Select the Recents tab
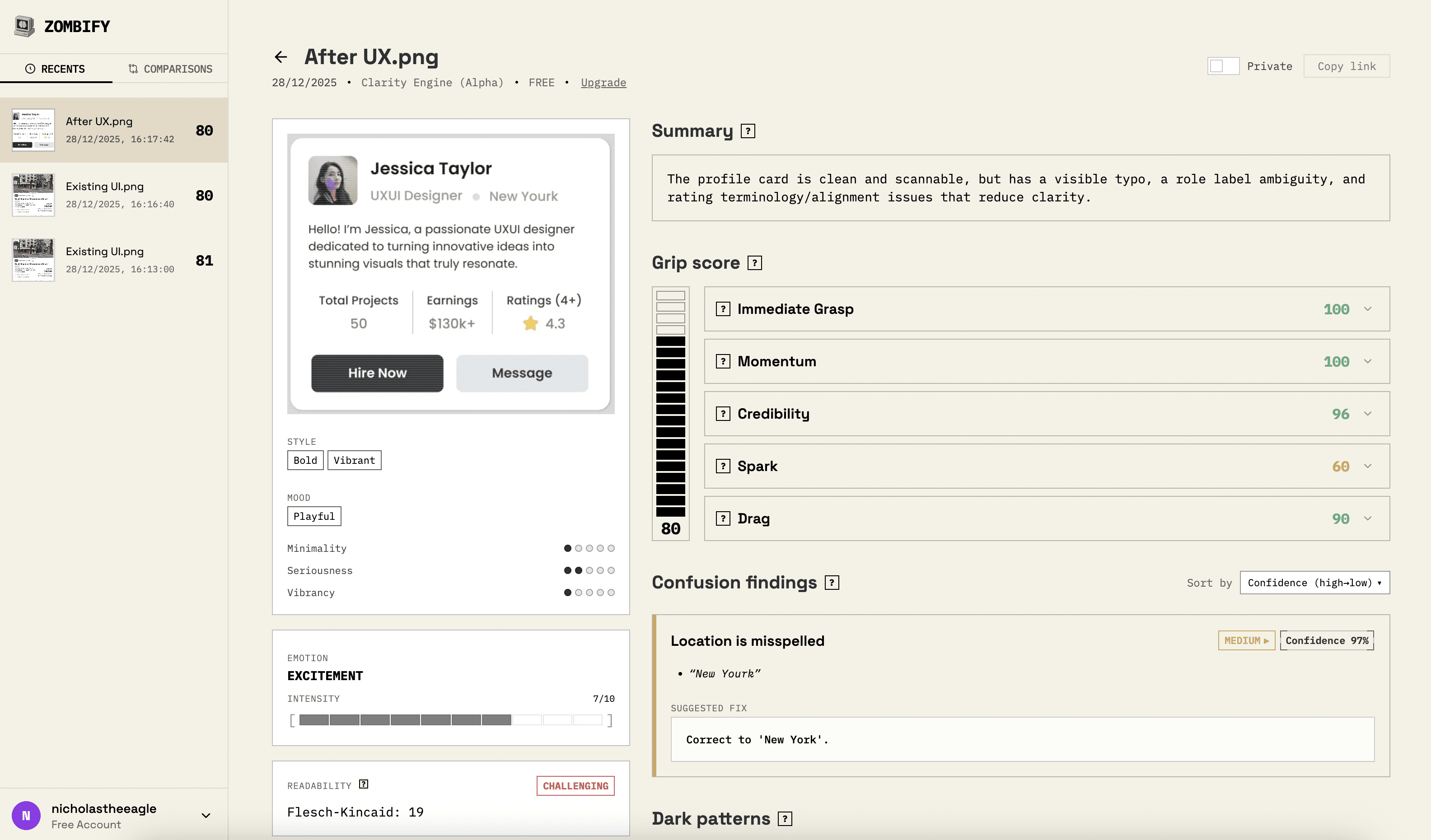 55,69
